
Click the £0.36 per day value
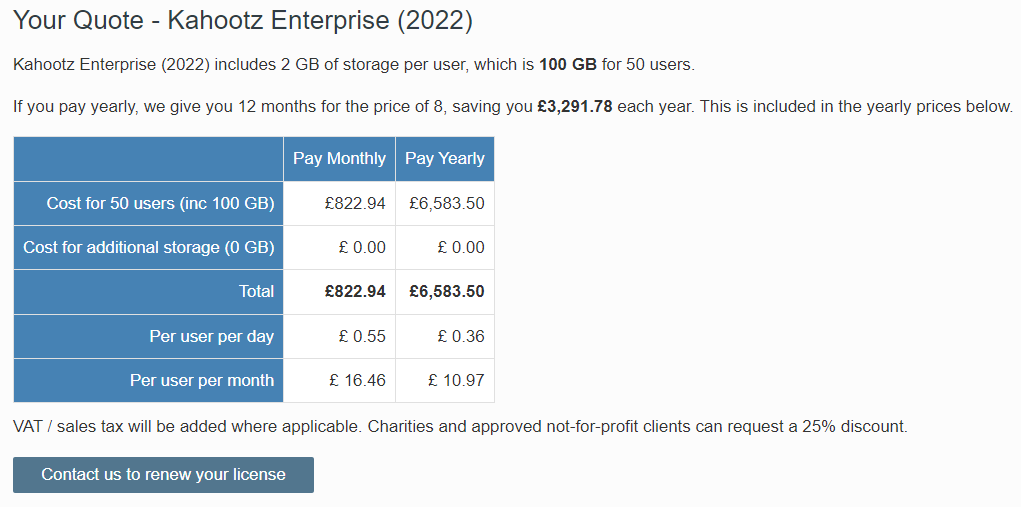pos(461,336)
